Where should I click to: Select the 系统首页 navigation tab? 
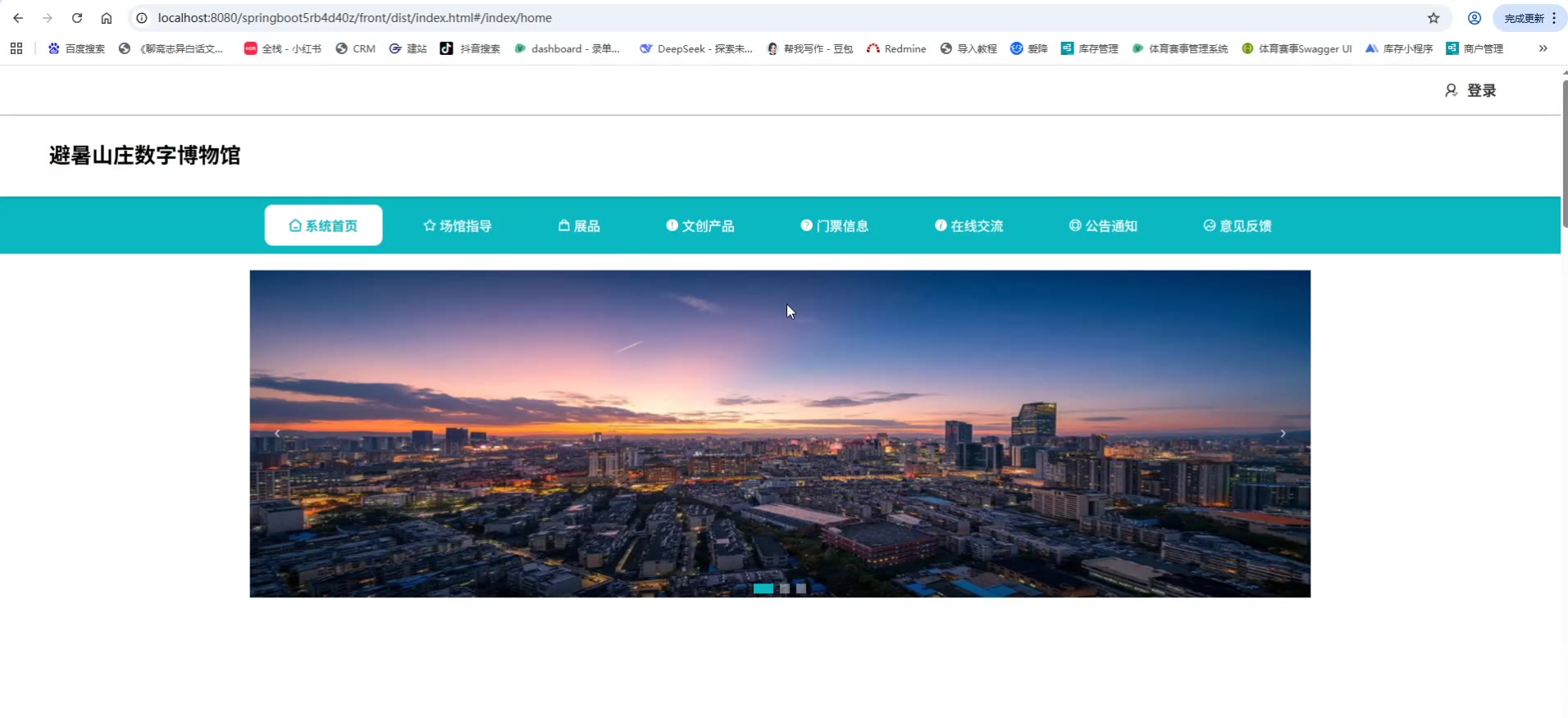coord(323,225)
